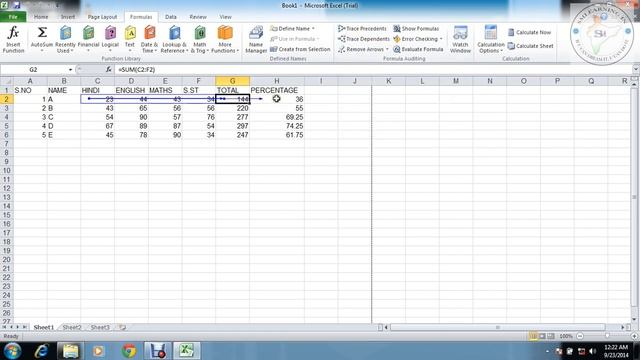Image resolution: width=640 pixels, height=360 pixels.
Task: Click the volume icon in system tray
Action: tap(593, 351)
